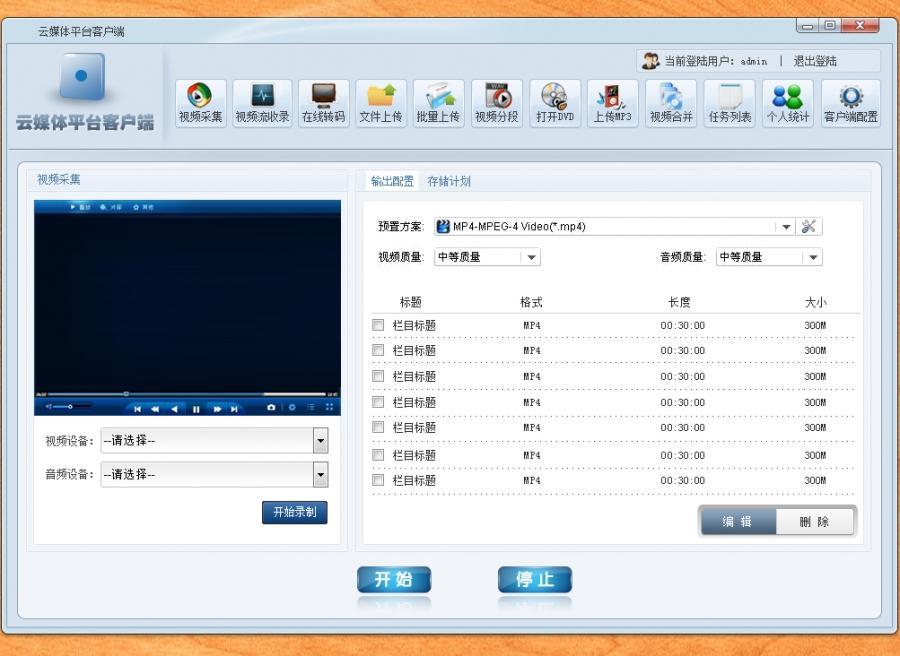Open the 视频设备 device dropdown

[x=320, y=440]
